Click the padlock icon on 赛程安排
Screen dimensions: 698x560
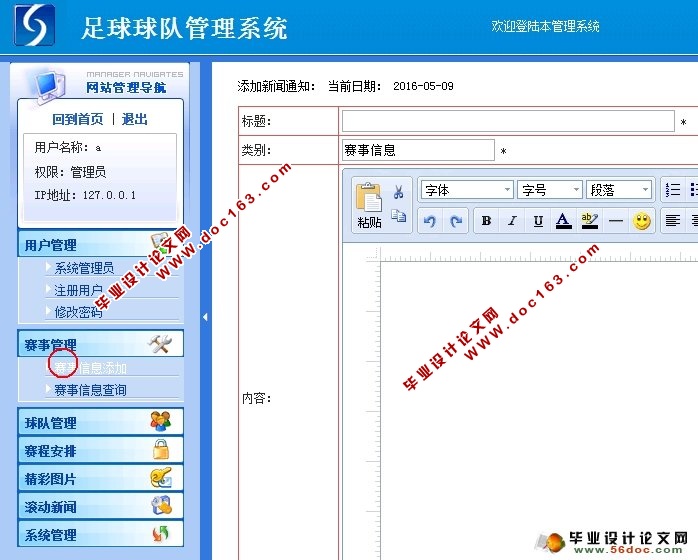point(161,449)
